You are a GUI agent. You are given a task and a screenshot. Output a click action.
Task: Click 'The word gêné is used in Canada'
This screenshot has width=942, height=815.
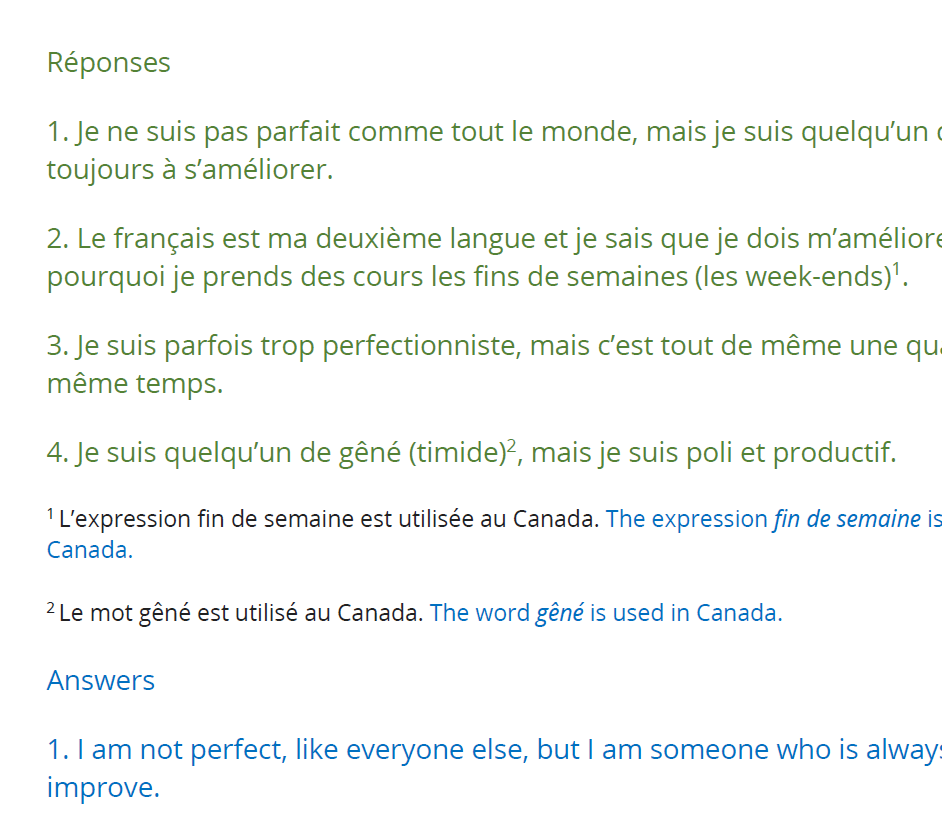click(606, 613)
